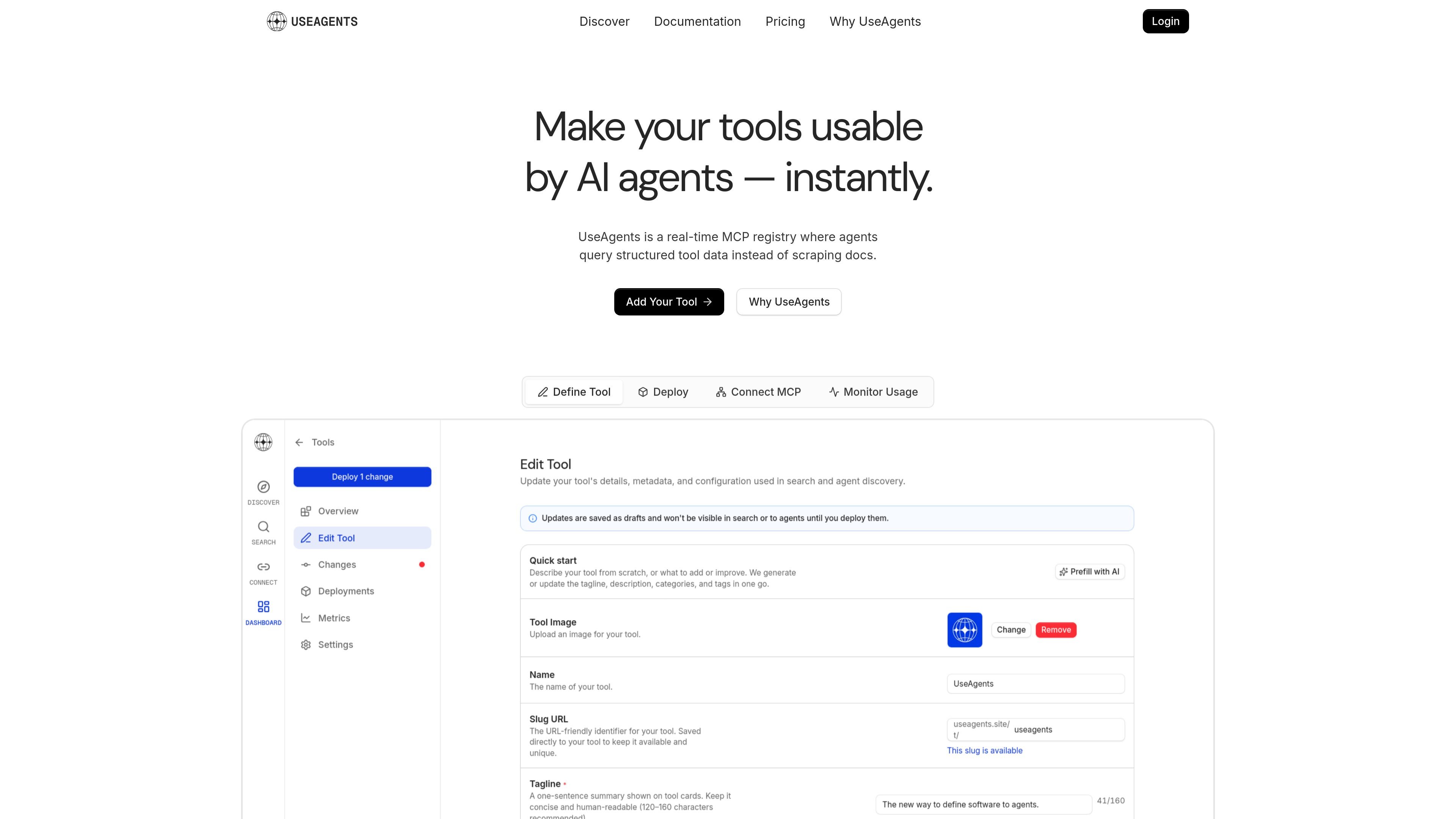Click the activity pulse icon on Monitor Usage
1456x819 pixels.
pyautogui.click(x=834, y=392)
